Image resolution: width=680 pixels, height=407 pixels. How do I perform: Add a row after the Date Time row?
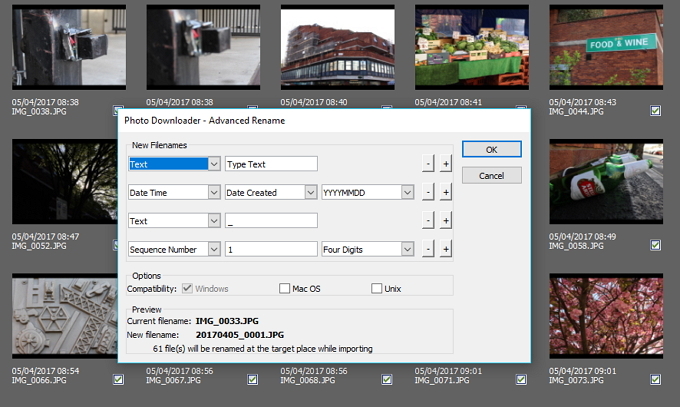click(x=445, y=192)
